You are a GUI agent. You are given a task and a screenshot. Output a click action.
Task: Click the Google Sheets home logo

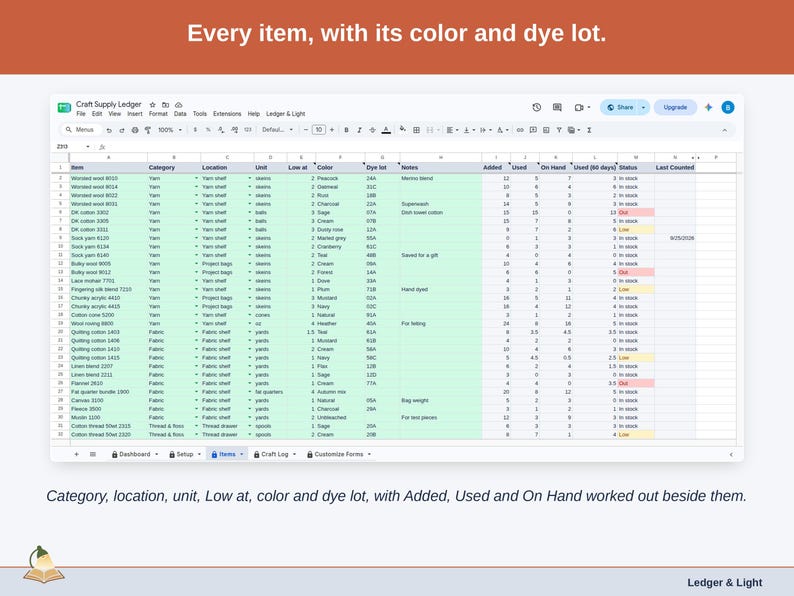[x=64, y=107]
